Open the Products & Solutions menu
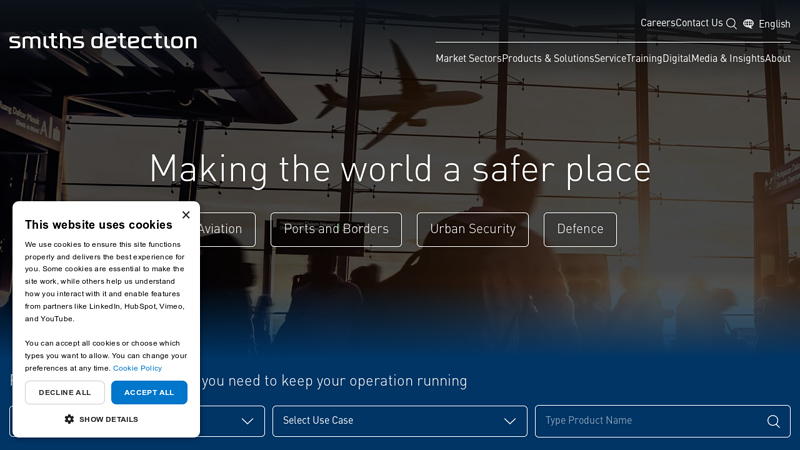 (x=547, y=59)
